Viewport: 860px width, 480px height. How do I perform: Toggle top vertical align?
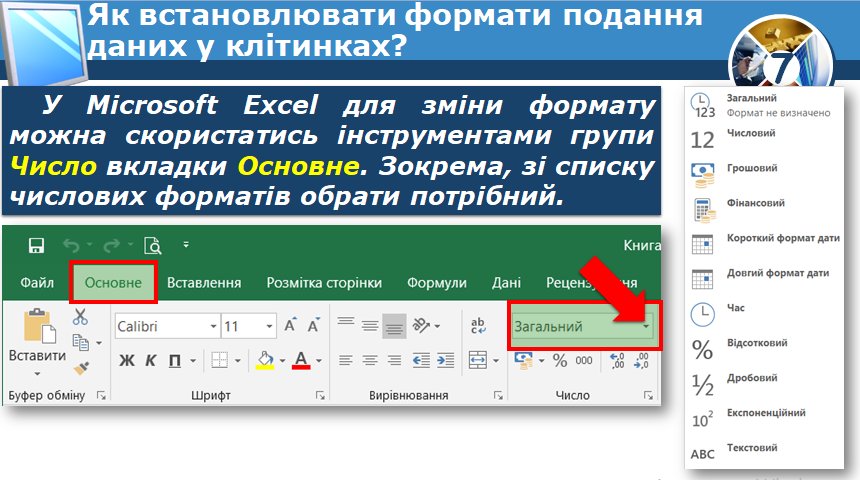coord(346,321)
